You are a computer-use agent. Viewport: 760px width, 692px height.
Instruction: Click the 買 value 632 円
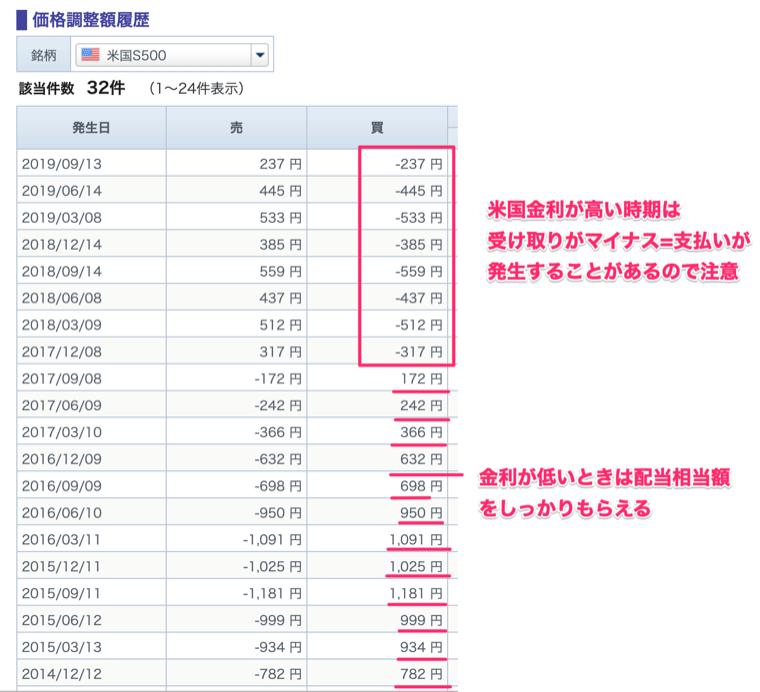[x=421, y=459]
